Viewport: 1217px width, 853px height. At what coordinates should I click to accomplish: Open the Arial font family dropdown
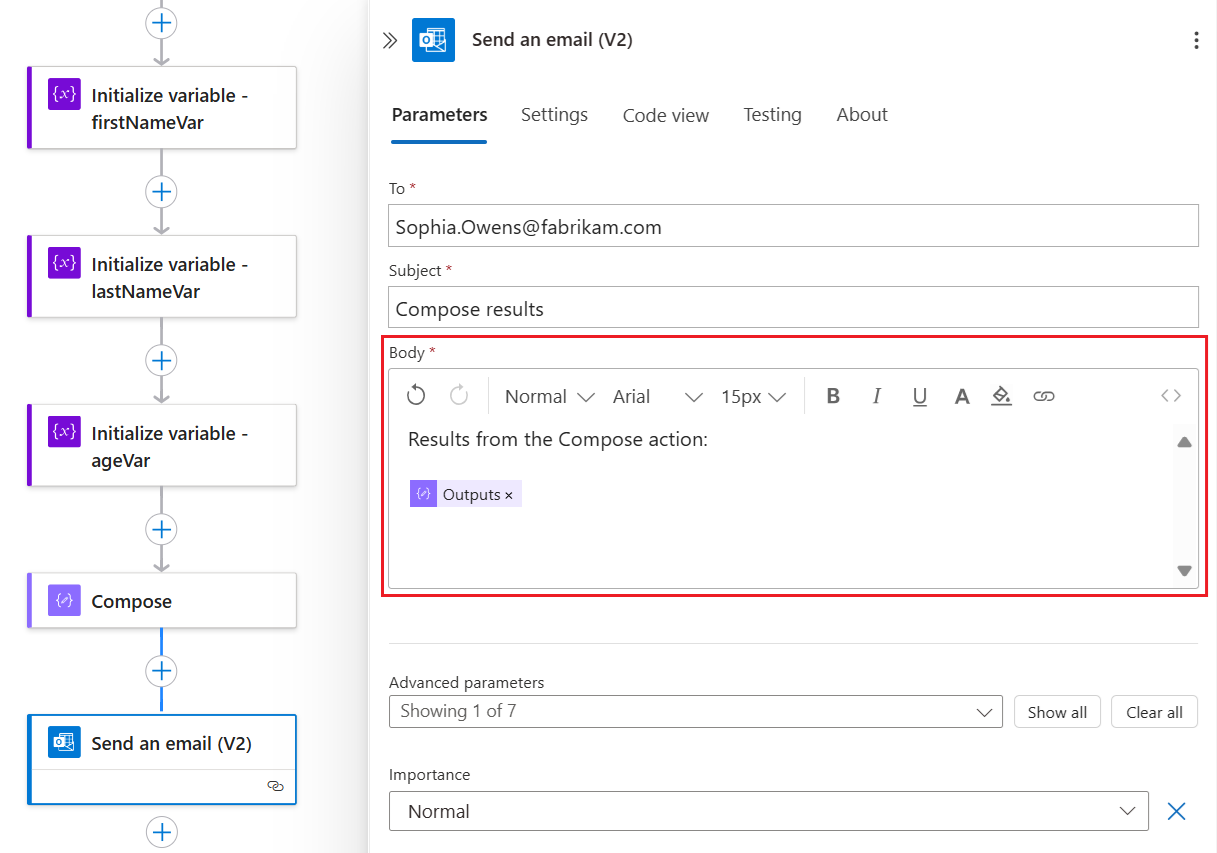(x=657, y=396)
